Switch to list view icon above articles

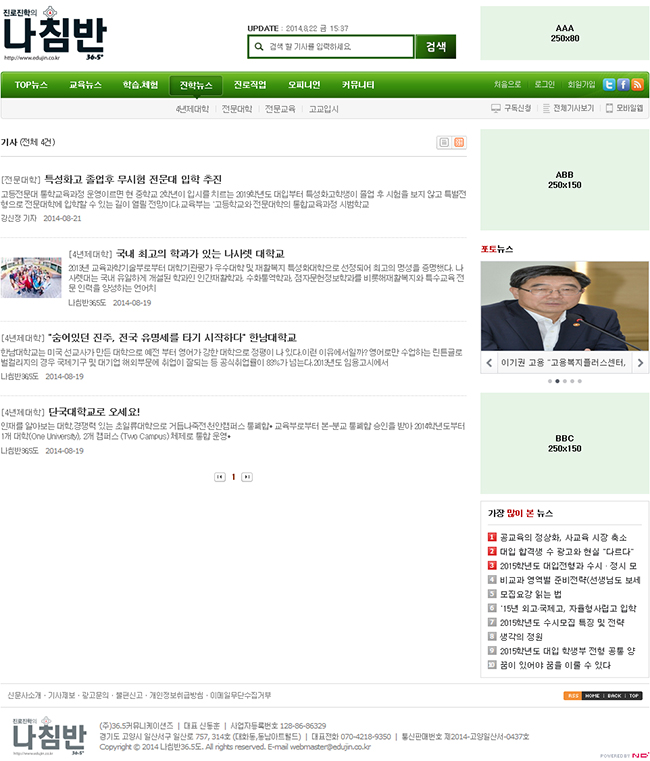444,142
